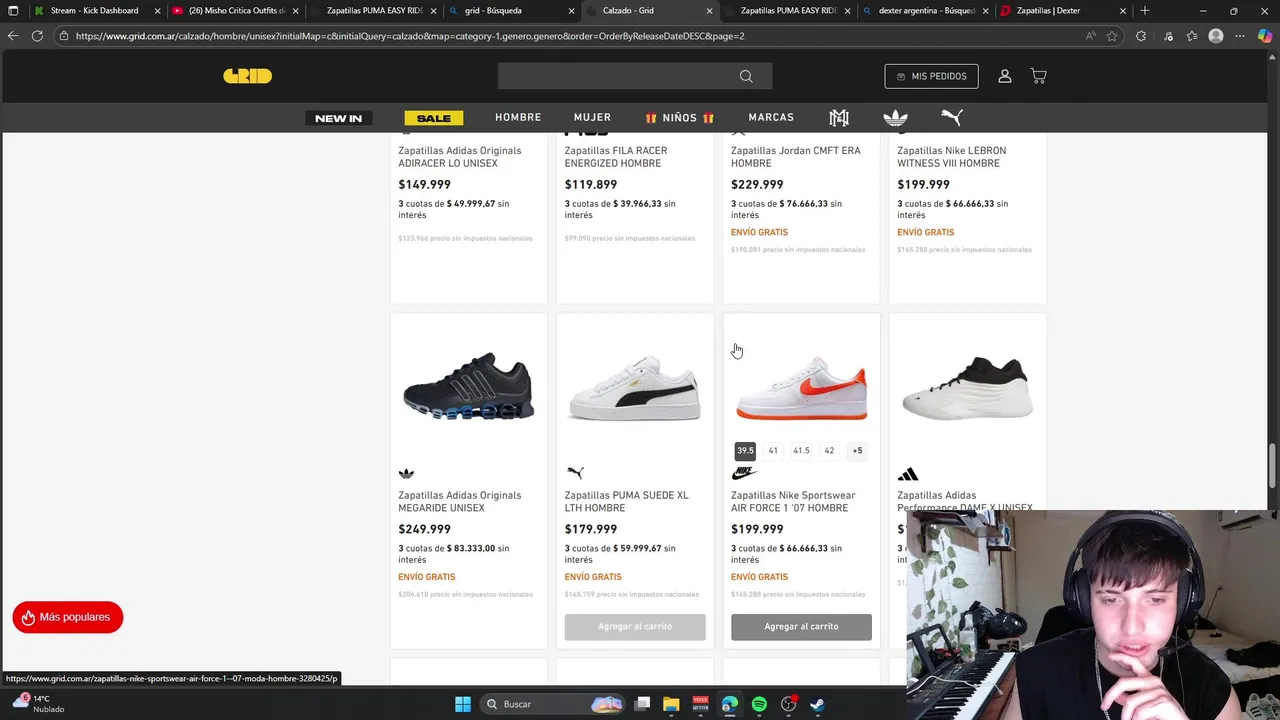Open Voicemeeter from the taskbar

point(700,704)
